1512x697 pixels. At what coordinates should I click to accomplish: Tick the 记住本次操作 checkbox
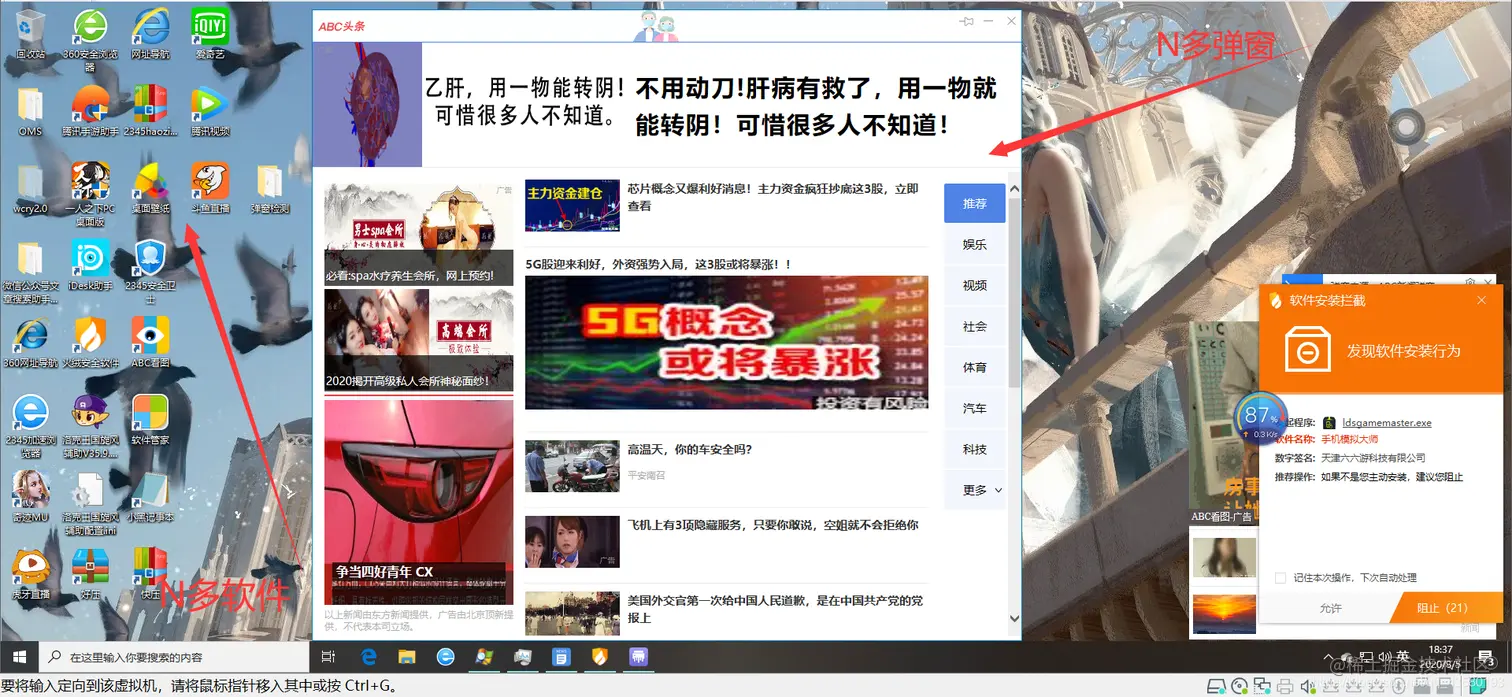click(1281, 578)
